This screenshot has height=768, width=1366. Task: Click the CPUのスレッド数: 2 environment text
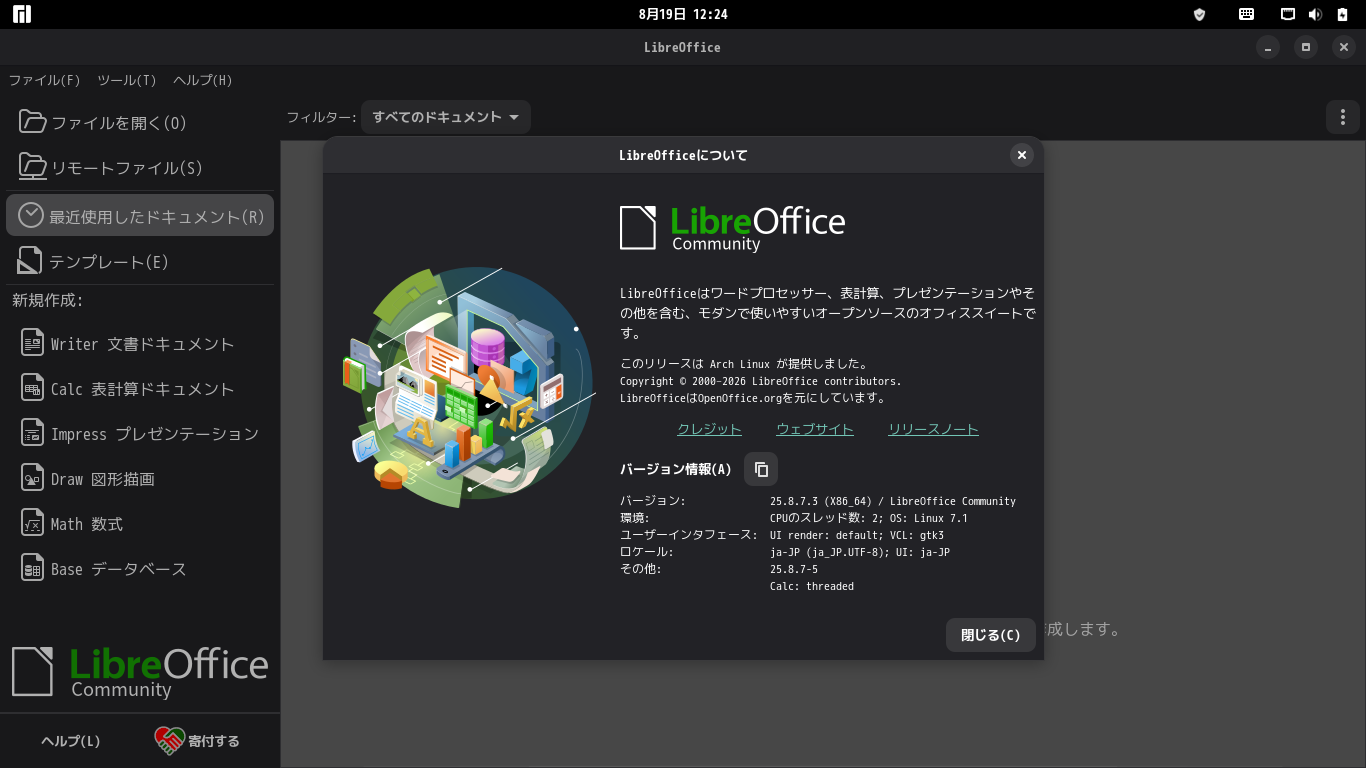[x=823, y=518]
